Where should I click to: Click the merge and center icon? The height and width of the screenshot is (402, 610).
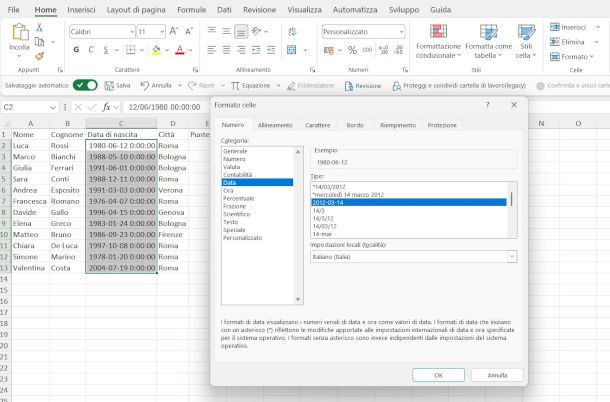291,50
